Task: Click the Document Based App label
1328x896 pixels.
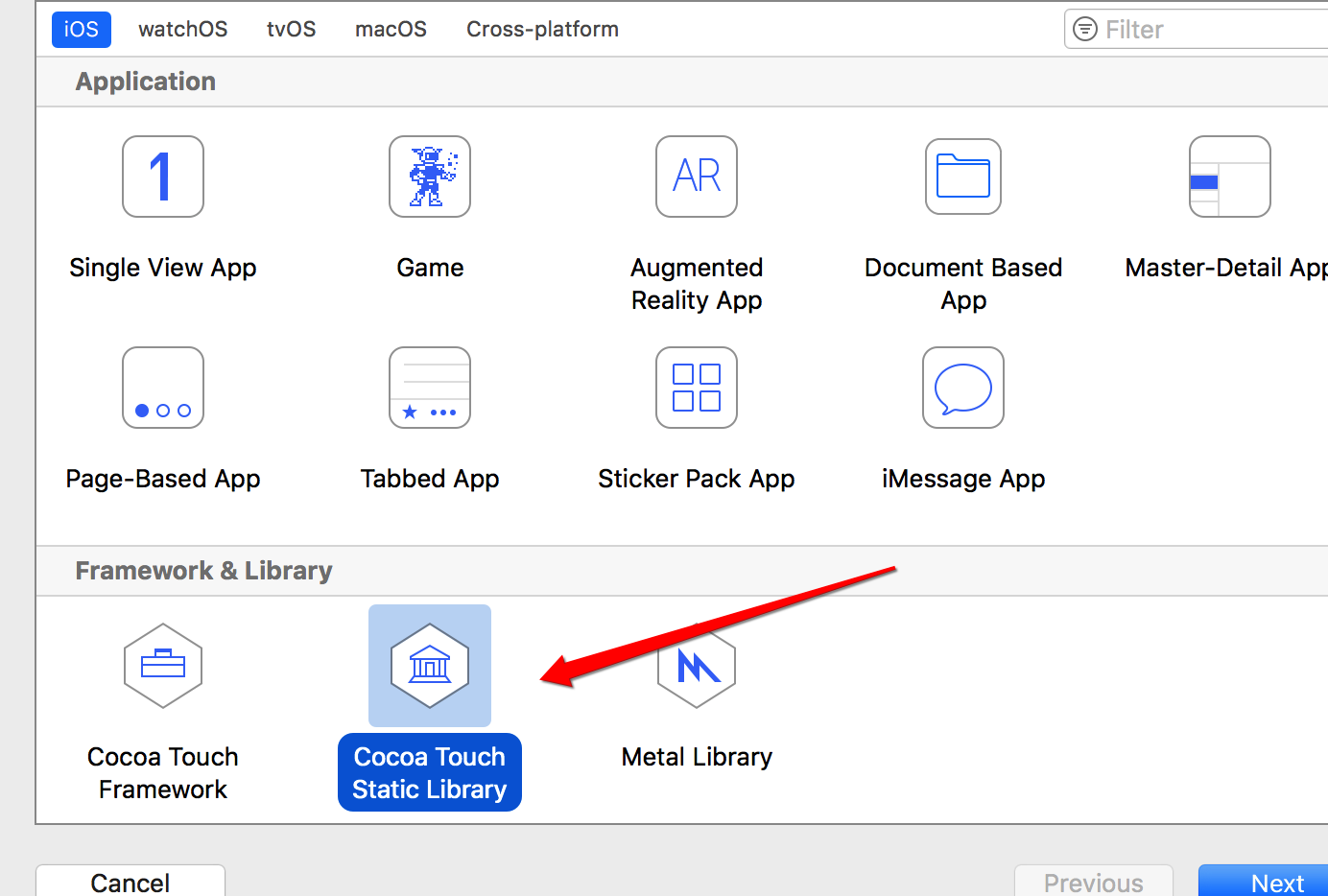Action: (963, 284)
